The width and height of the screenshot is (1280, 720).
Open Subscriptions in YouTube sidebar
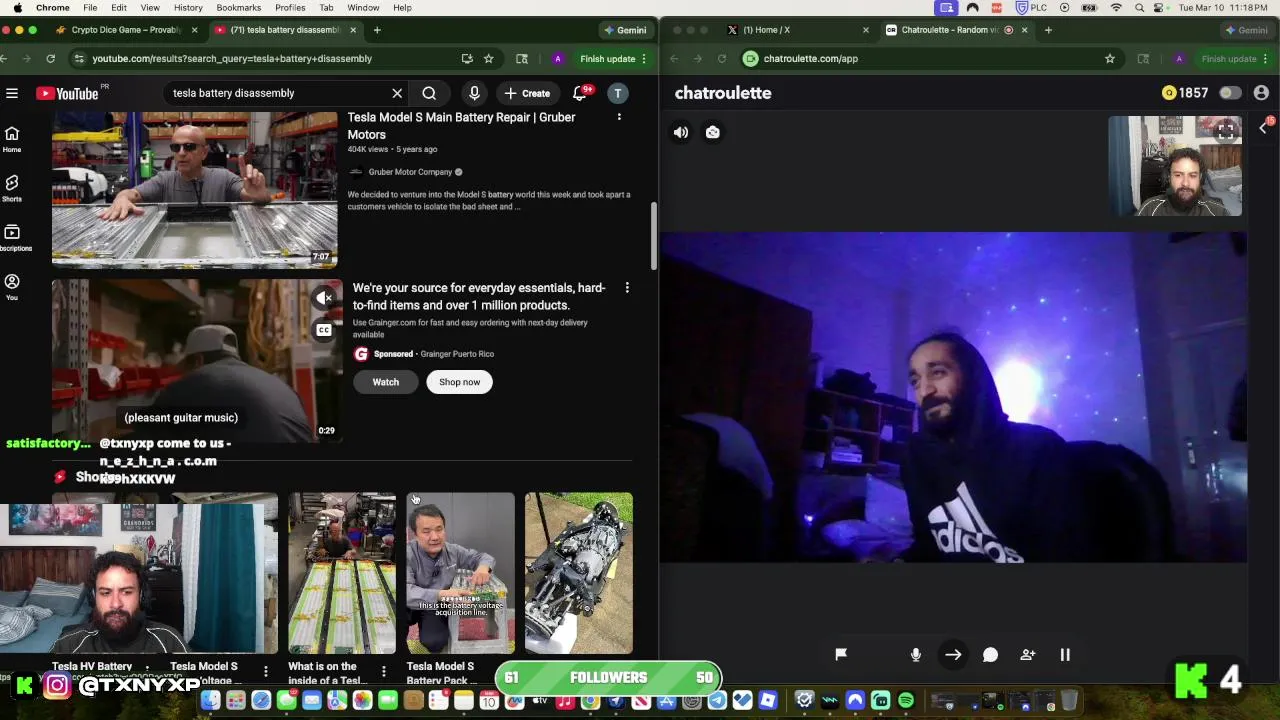pos(12,238)
